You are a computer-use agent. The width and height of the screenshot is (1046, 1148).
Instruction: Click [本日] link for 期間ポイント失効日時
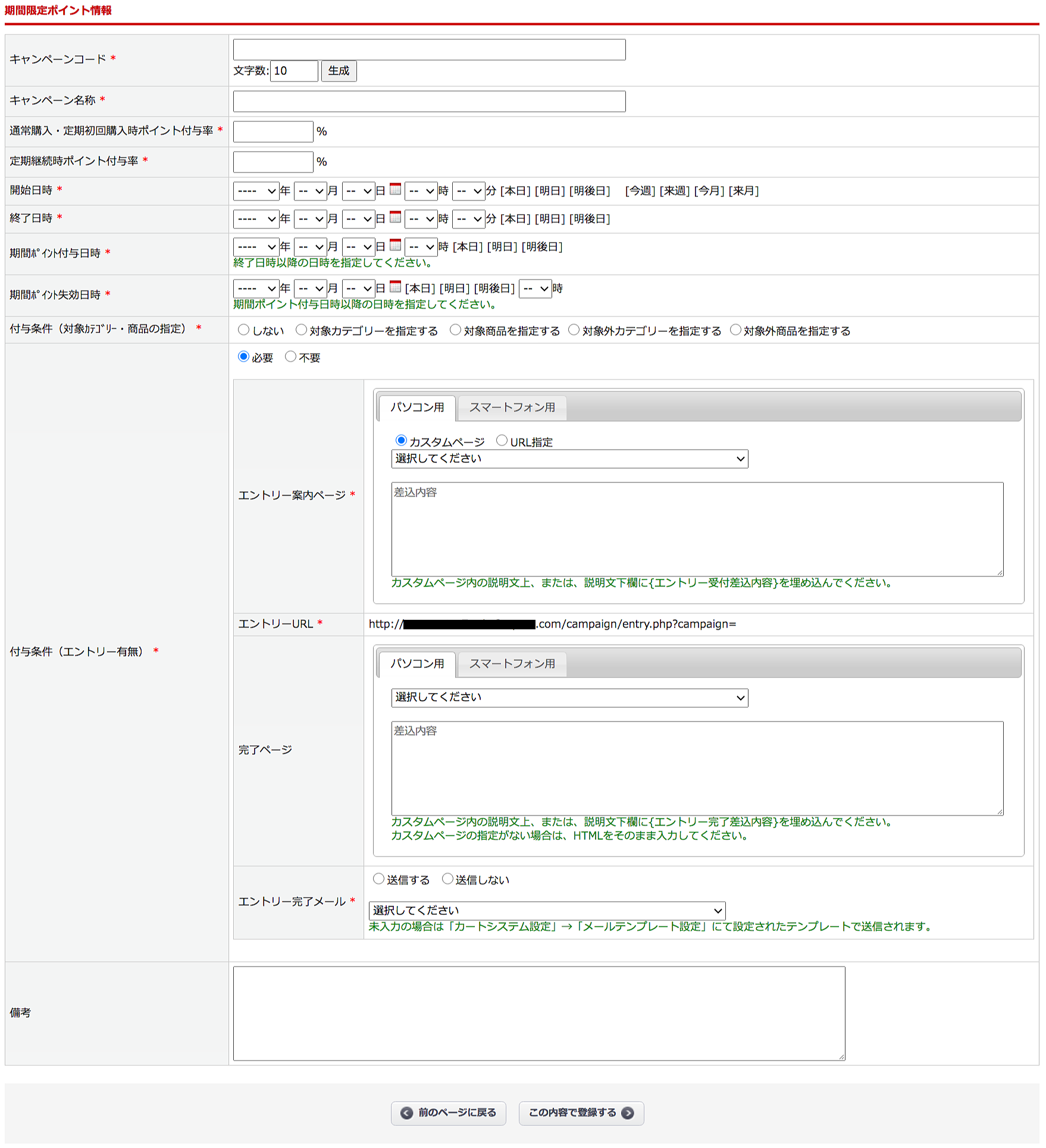point(421,288)
